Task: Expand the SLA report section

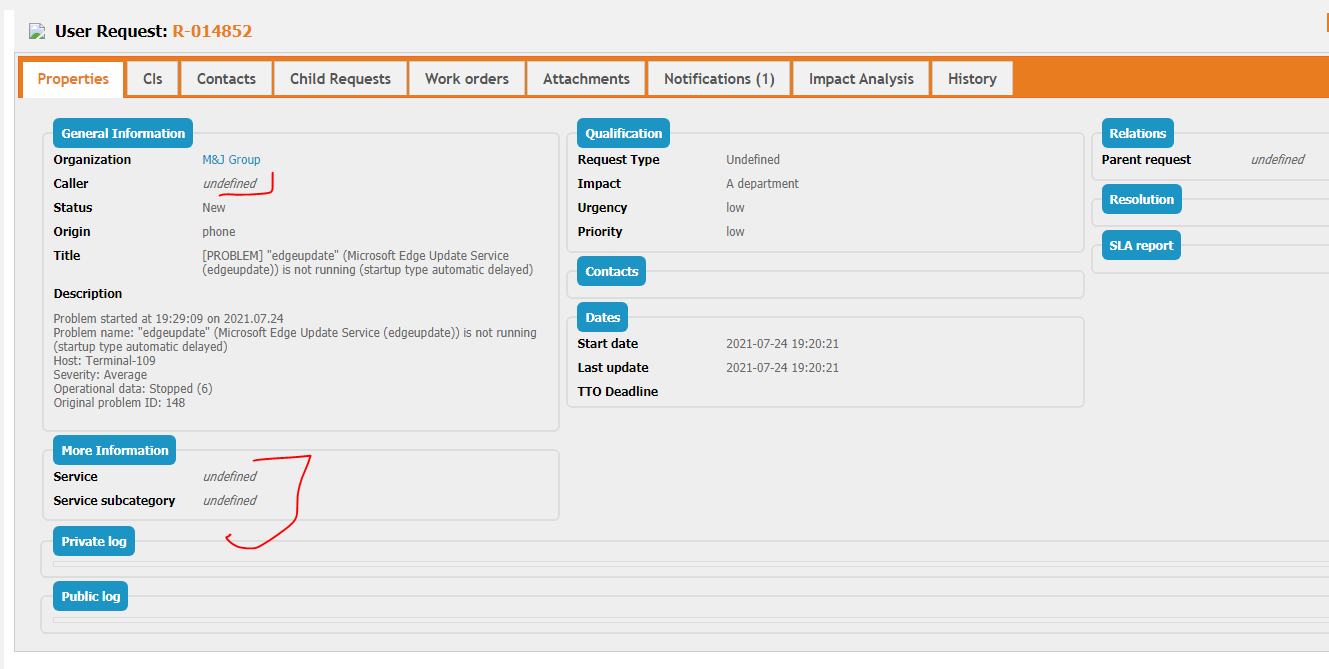Action: coord(1141,244)
